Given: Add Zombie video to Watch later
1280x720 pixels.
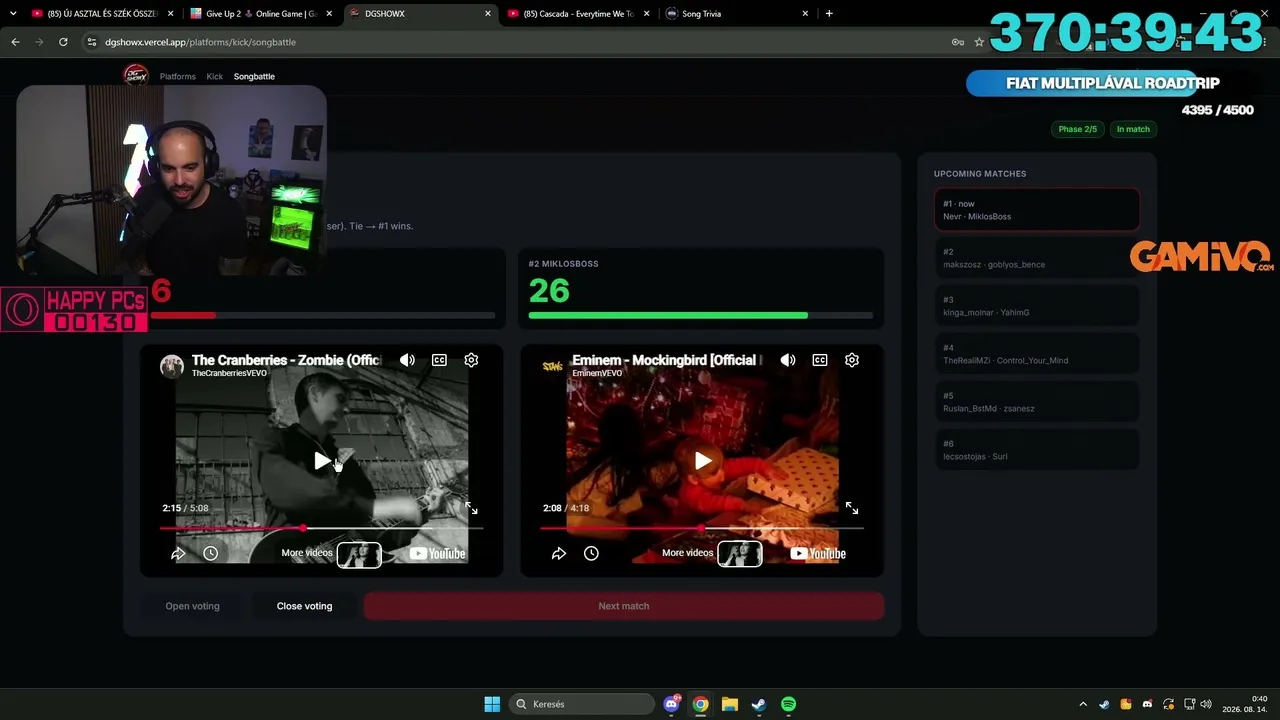Looking at the screenshot, I should 210,553.
